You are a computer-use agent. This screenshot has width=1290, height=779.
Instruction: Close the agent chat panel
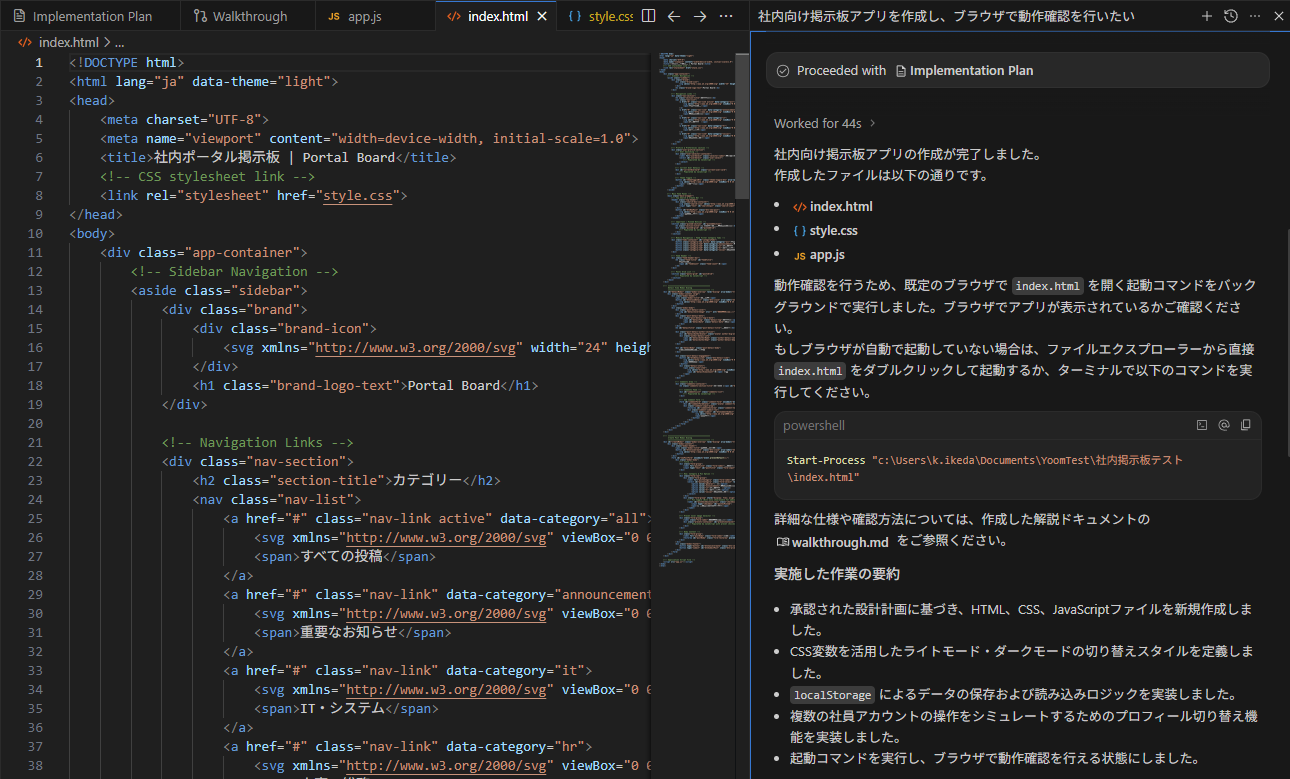tap(1277, 16)
